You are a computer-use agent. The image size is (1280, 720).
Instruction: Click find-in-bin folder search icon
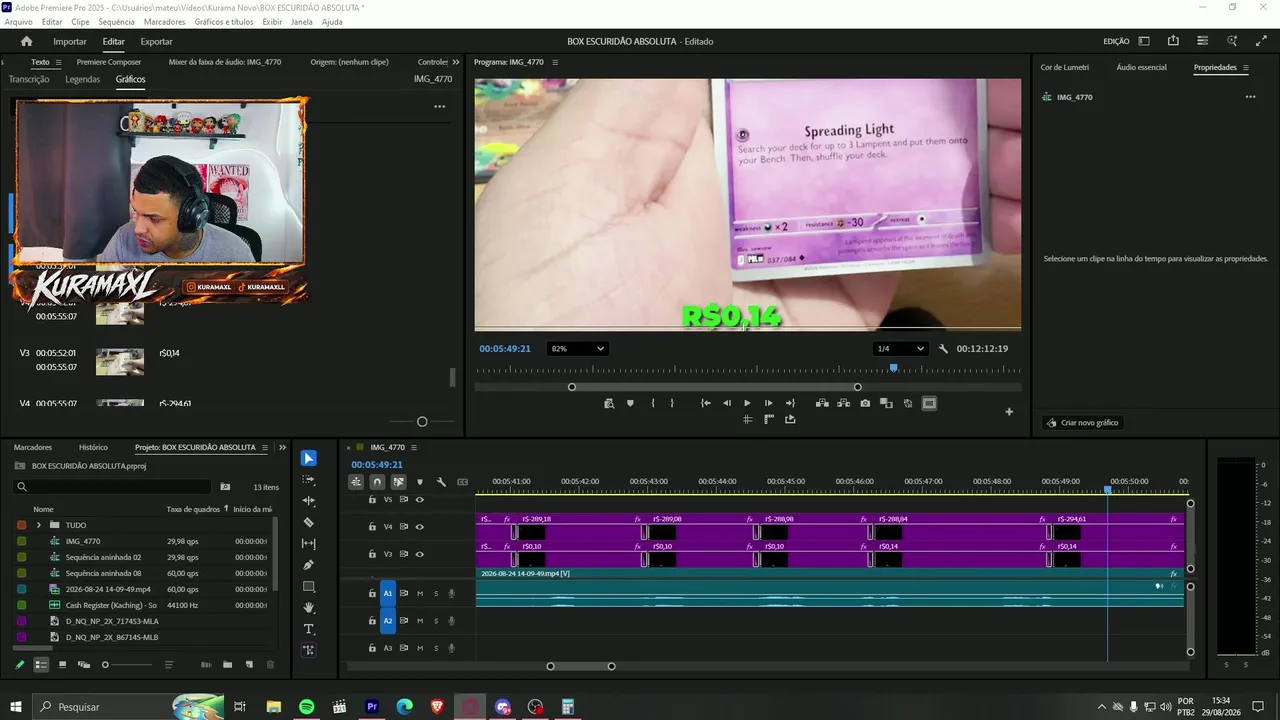pyautogui.click(x=225, y=487)
